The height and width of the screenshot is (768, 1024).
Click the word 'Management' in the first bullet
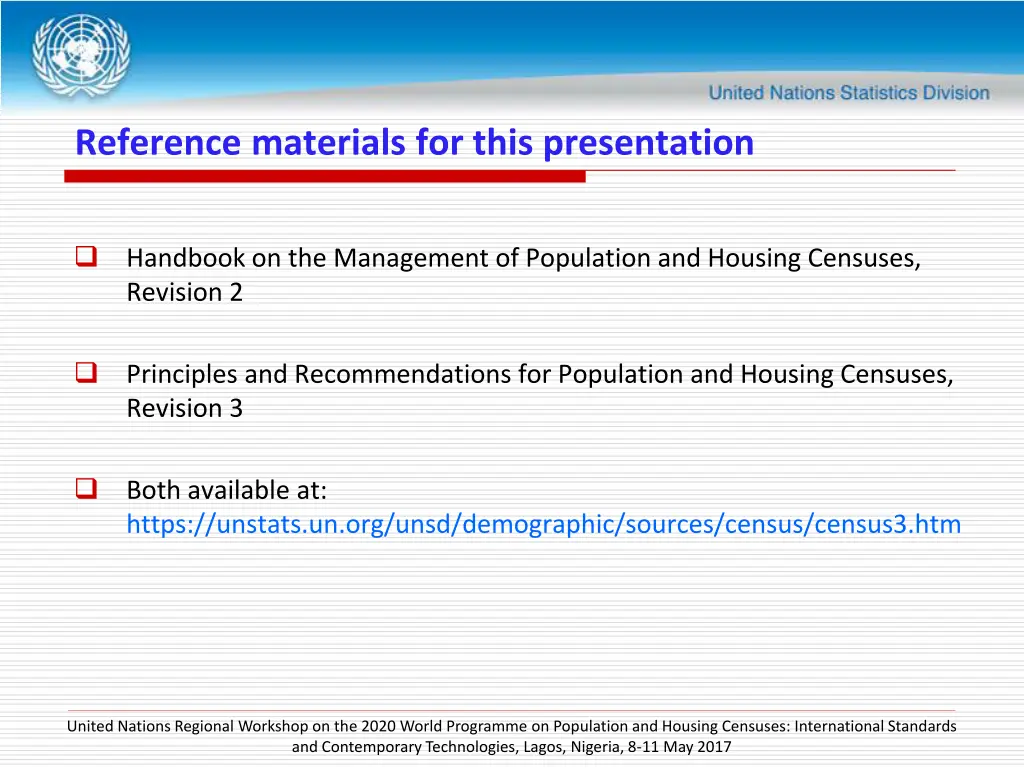click(417, 258)
